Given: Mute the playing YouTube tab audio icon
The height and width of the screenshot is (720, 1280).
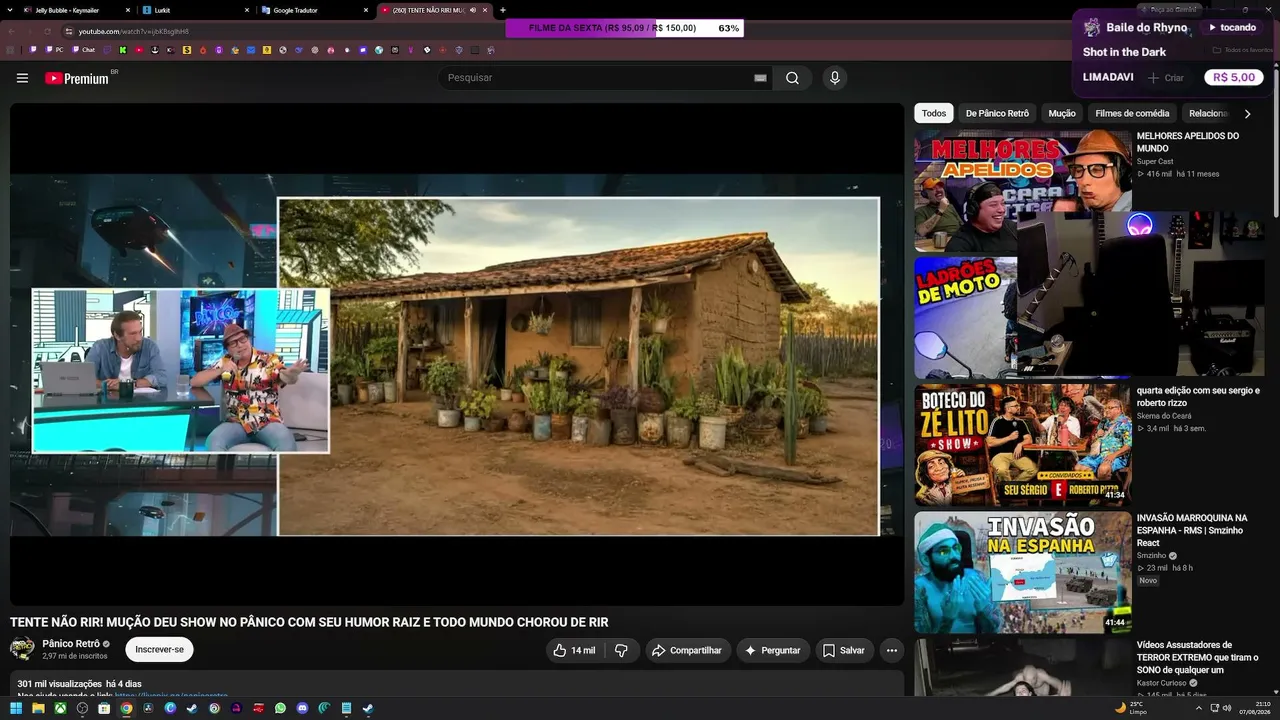Looking at the screenshot, I should click(473, 10).
